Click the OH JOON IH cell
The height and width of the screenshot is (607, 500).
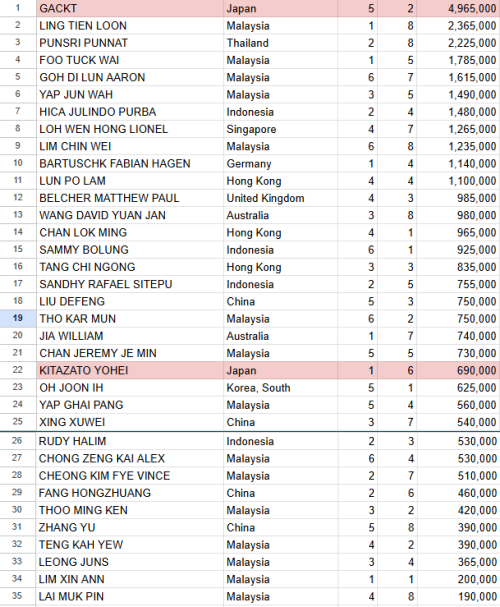(130, 388)
